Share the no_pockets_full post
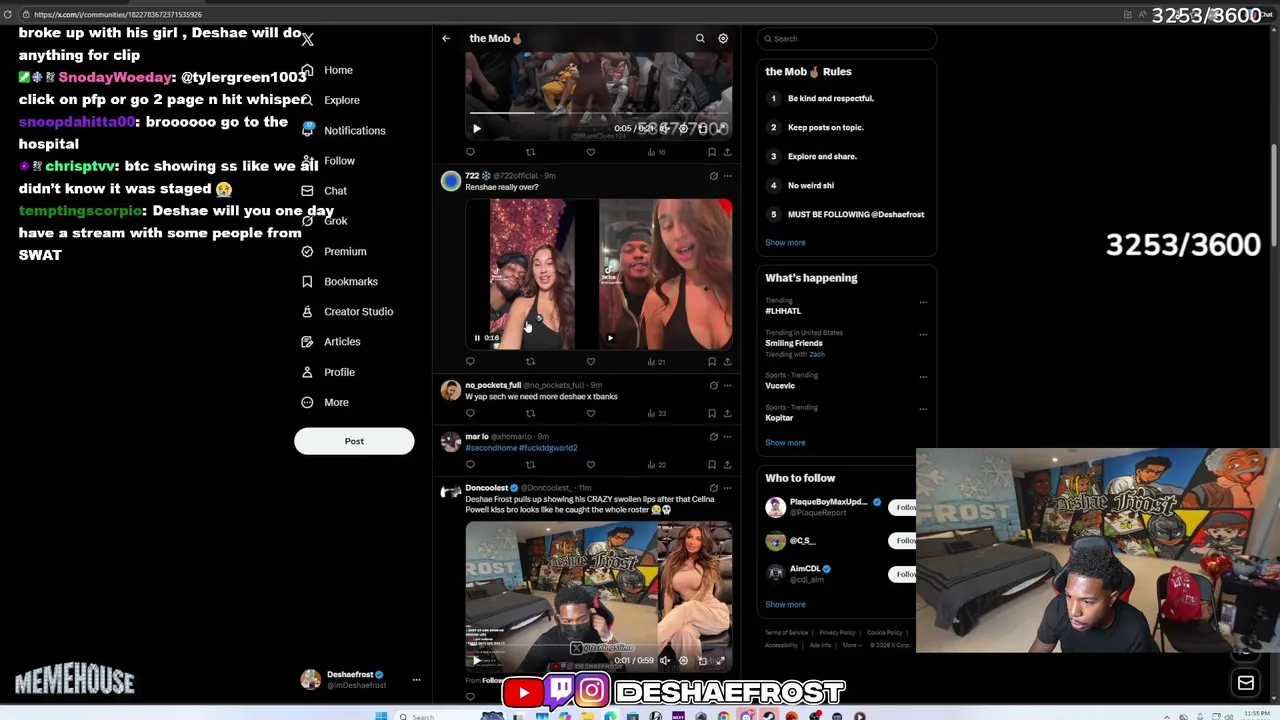This screenshot has width=1280, height=720. tap(727, 413)
